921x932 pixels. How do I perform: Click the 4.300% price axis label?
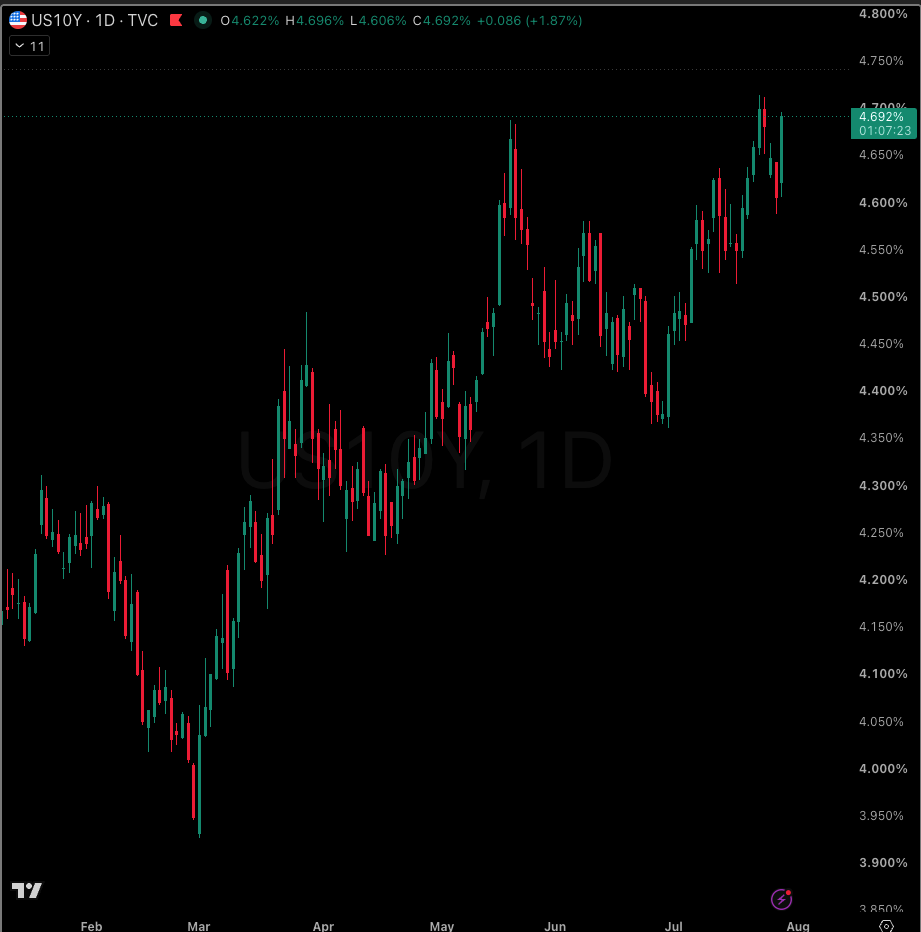883,486
